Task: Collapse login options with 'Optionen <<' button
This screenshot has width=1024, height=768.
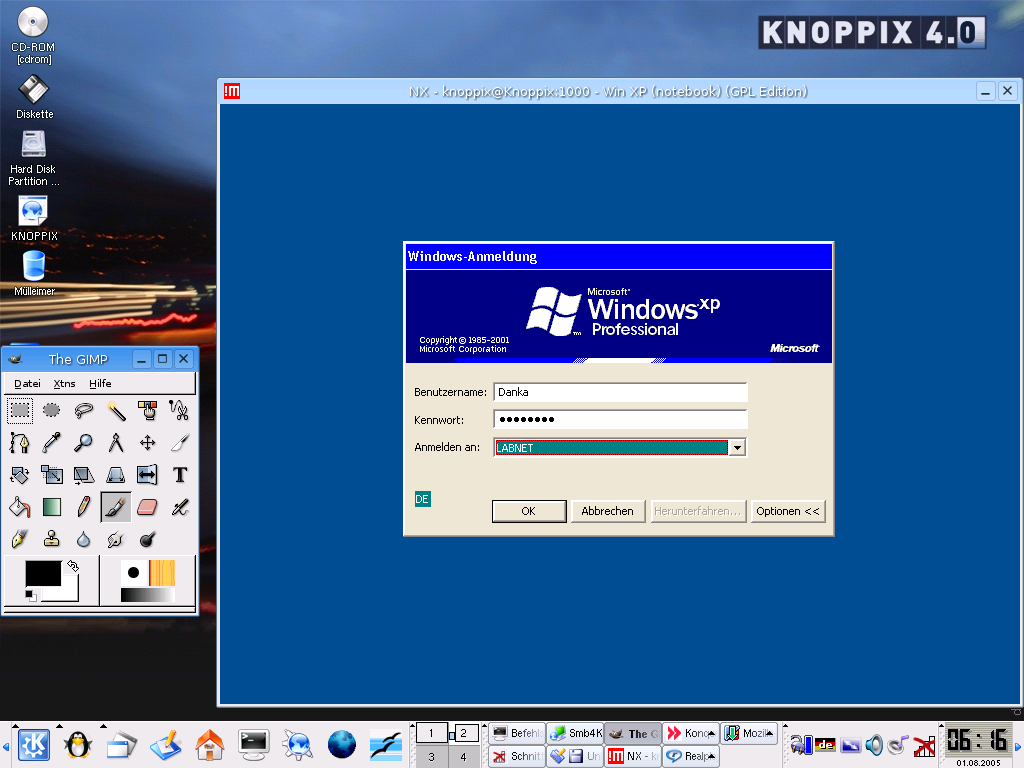Action: [x=788, y=511]
